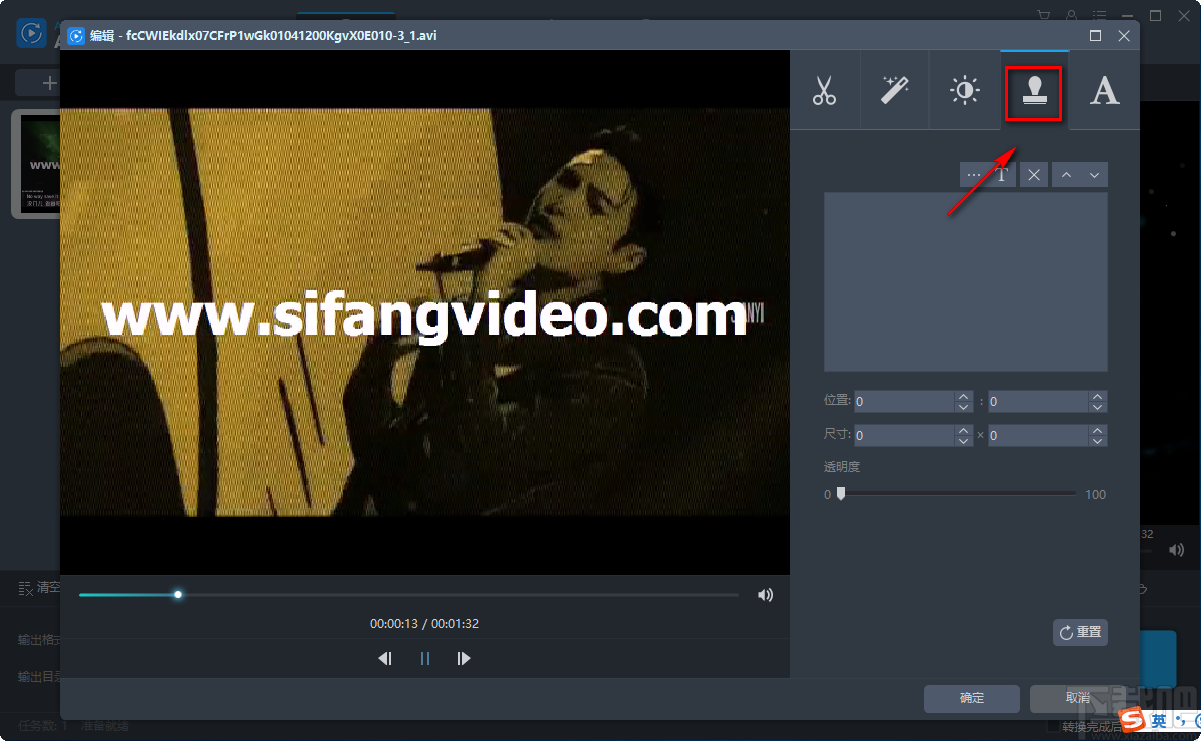Click the first size width input field
This screenshot has width=1201, height=741.
(903, 436)
